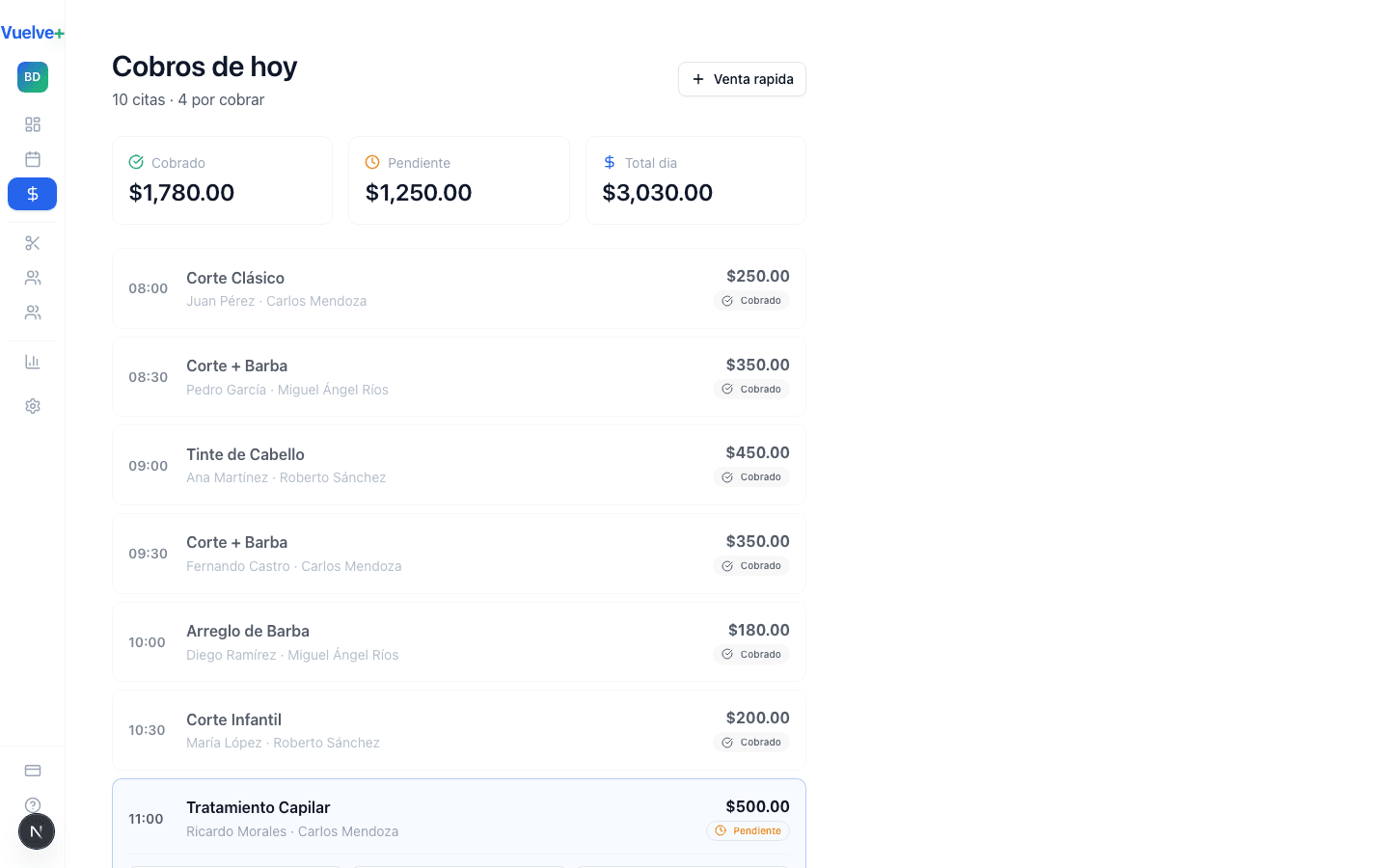Open the 08:00 Corte Clásico appointment
Viewport: 1389px width, 868px height.
(x=458, y=288)
